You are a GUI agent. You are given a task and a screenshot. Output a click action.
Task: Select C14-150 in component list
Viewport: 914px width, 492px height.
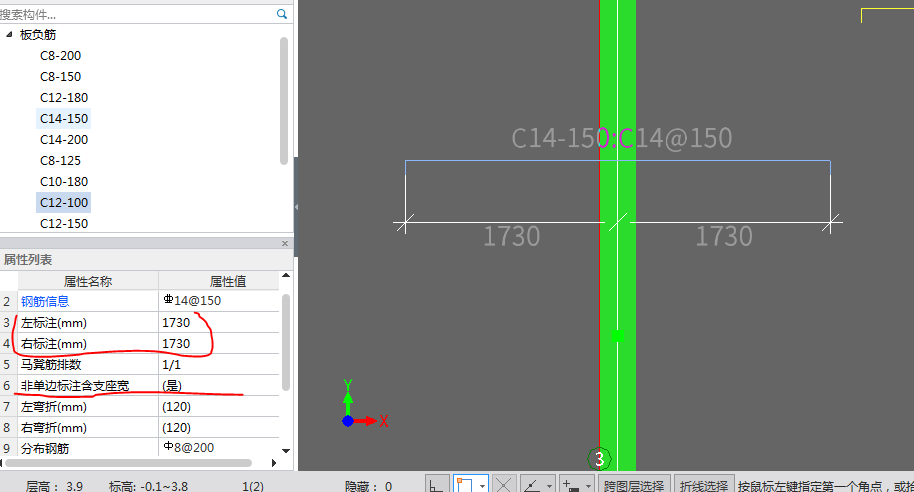64,118
